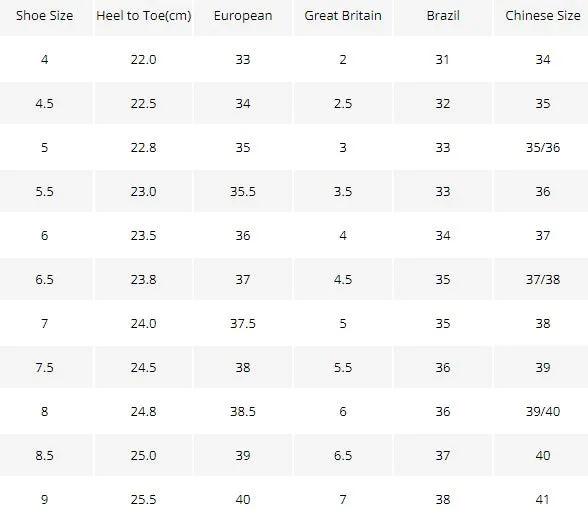Click the Brazil column header
This screenshot has width=588, height=519.
443,16
